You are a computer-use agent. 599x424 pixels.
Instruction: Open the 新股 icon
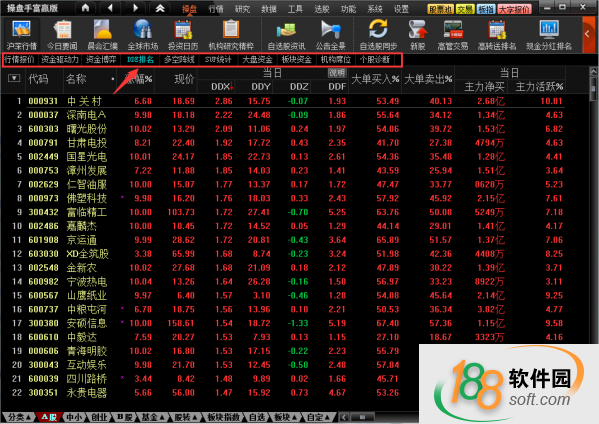click(418, 35)
